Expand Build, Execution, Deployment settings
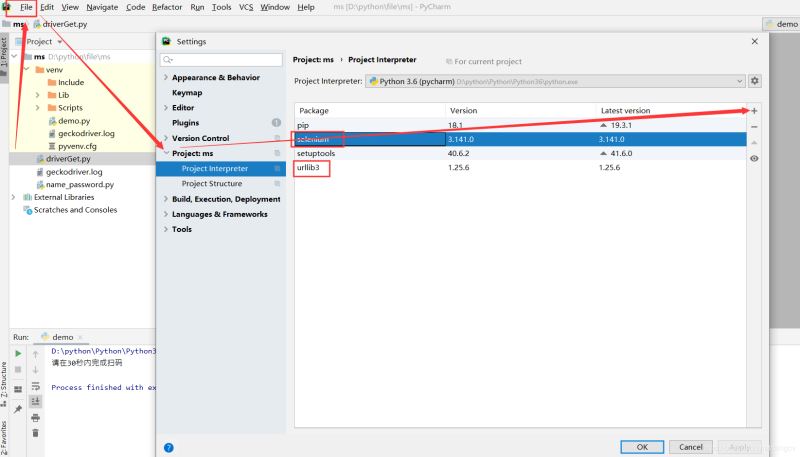Viewport: 800px width, 457px height. (166, 199)
